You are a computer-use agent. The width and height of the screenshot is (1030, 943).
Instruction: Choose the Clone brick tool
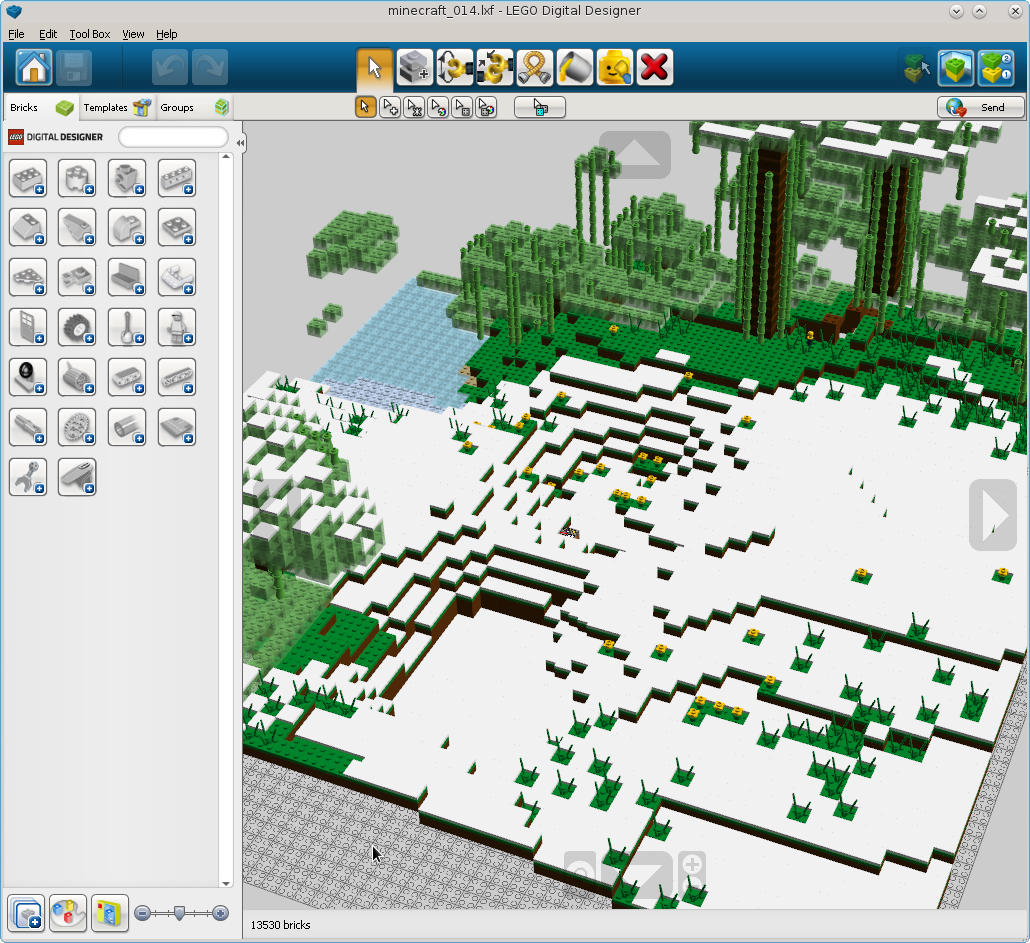(414, 68)
